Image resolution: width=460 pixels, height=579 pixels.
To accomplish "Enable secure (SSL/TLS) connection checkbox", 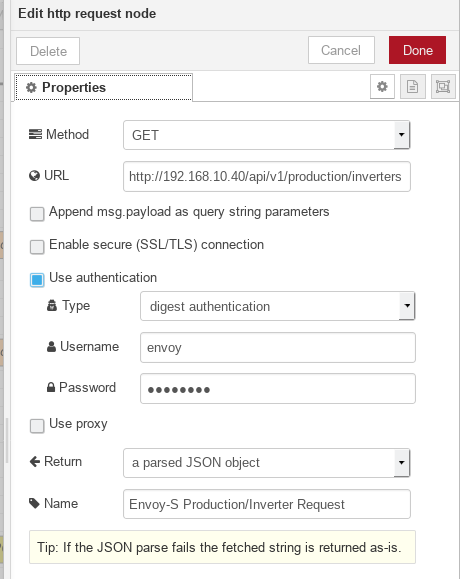I will pyautogui.click(x=37, y=247).
